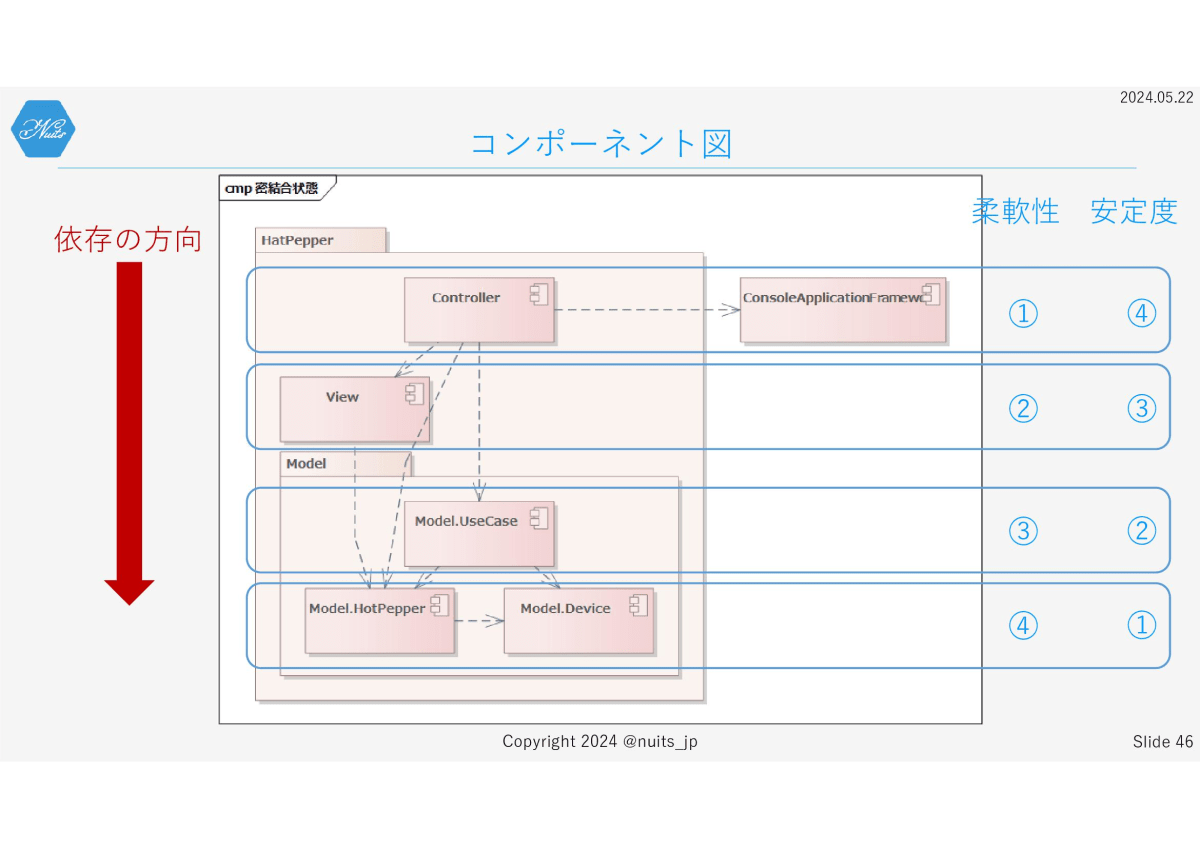
Task: Select the "Model.HotPepper" component label
Action: pos(367,608)
